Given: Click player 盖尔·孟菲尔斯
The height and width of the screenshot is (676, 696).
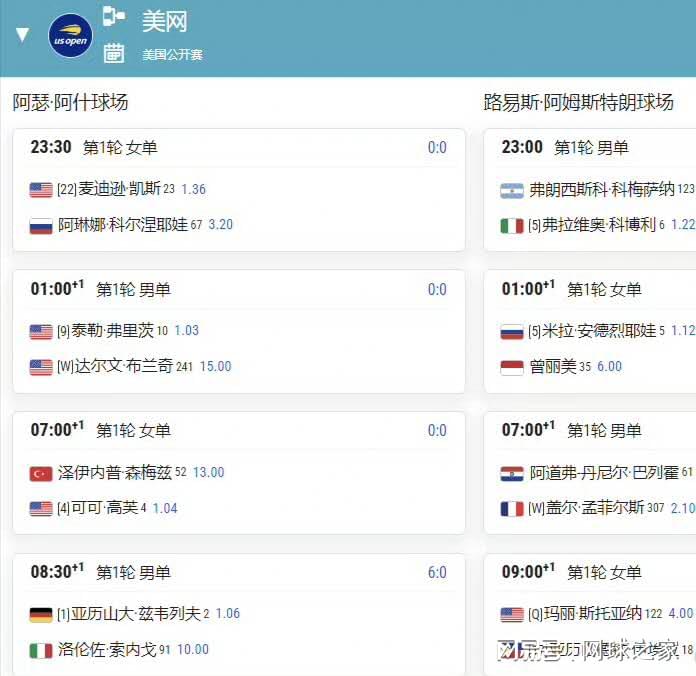Looking at the screenshot, I should click(595, 508).
